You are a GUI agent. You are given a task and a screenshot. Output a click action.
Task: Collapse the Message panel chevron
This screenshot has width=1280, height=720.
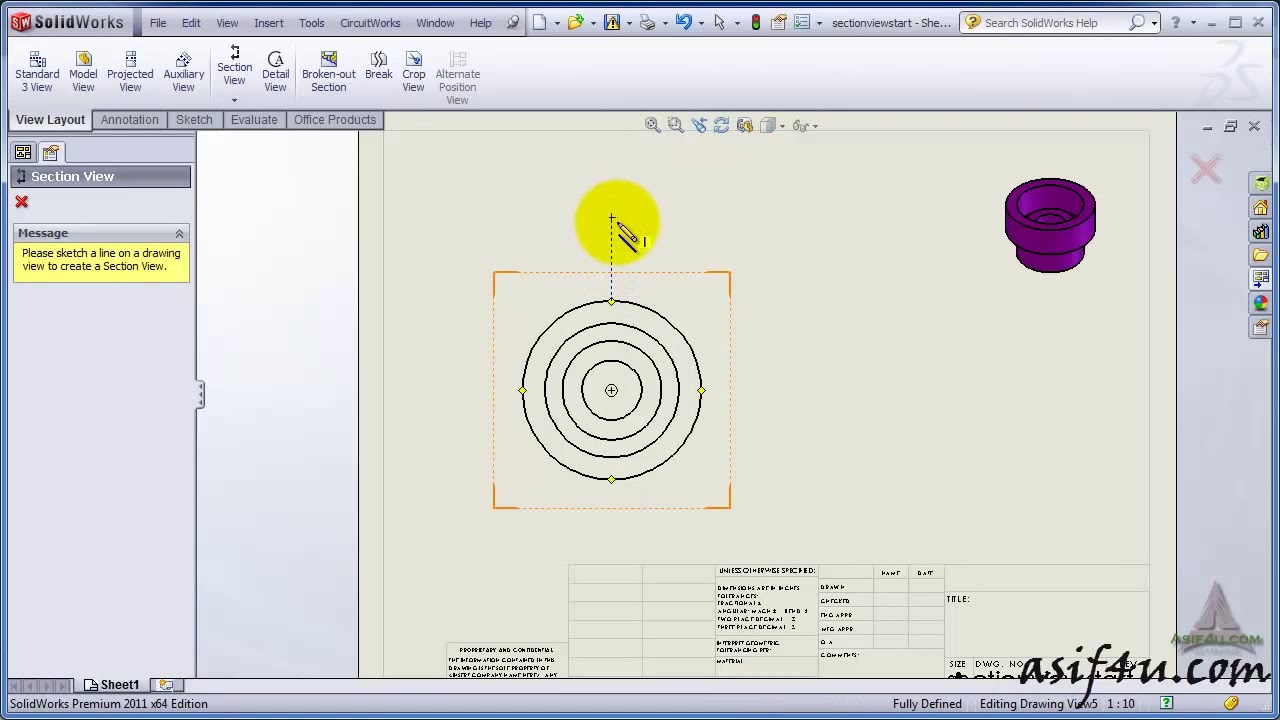pyautogui.click(x=180, y=233)
